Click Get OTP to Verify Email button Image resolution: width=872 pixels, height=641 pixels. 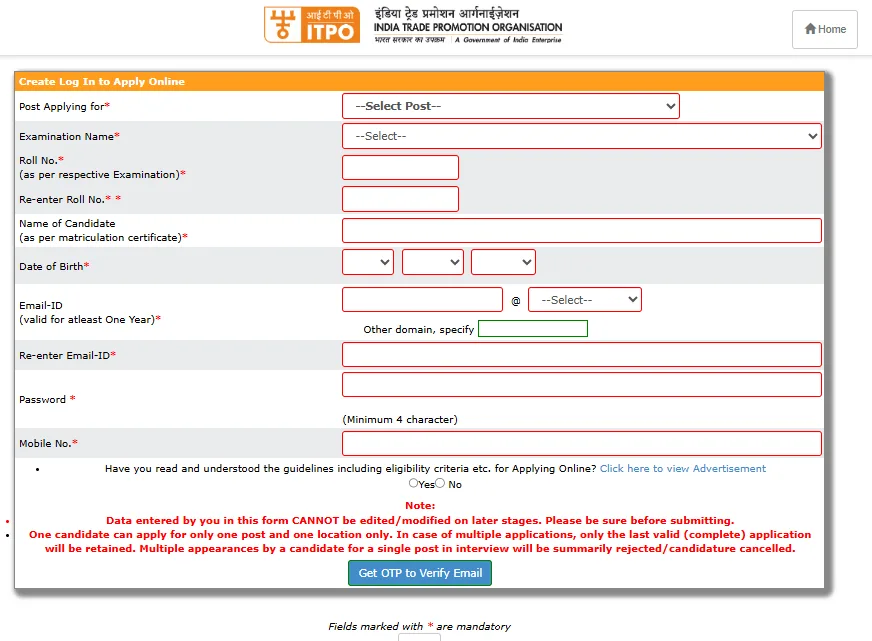(420, 573)
